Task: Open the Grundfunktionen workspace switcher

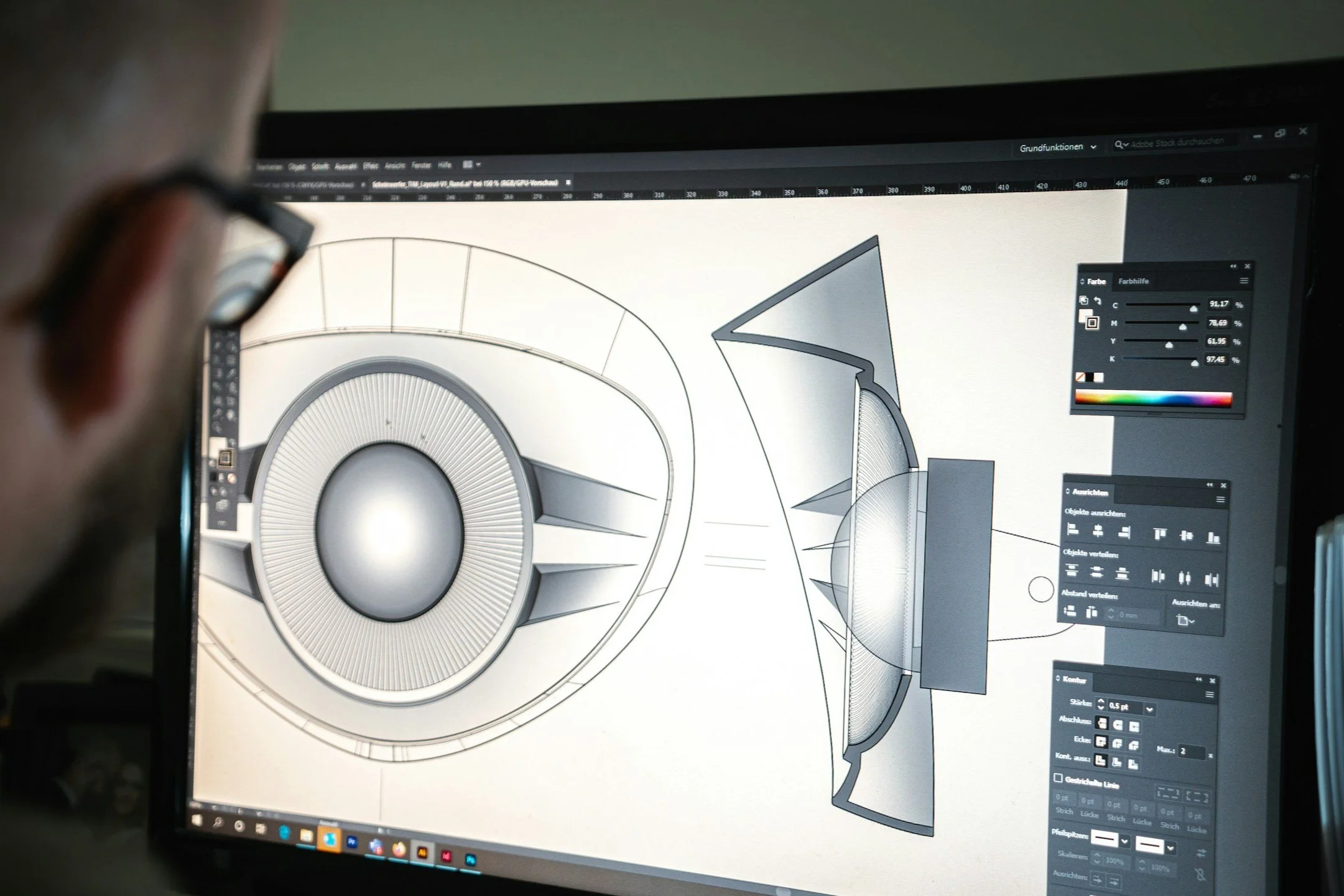Action: pos(1057,147)
